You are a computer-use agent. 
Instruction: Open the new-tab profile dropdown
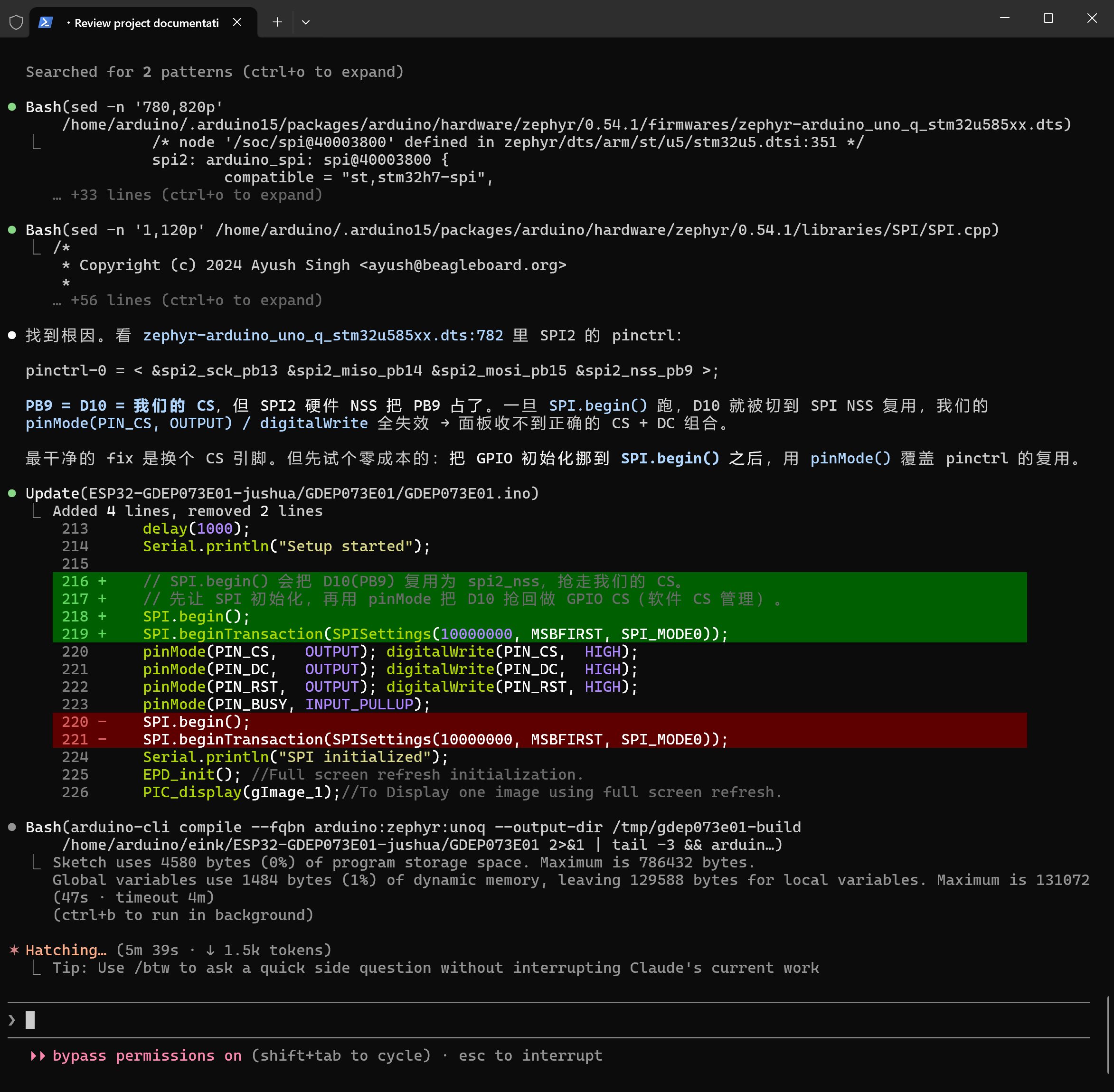(306, 22)
